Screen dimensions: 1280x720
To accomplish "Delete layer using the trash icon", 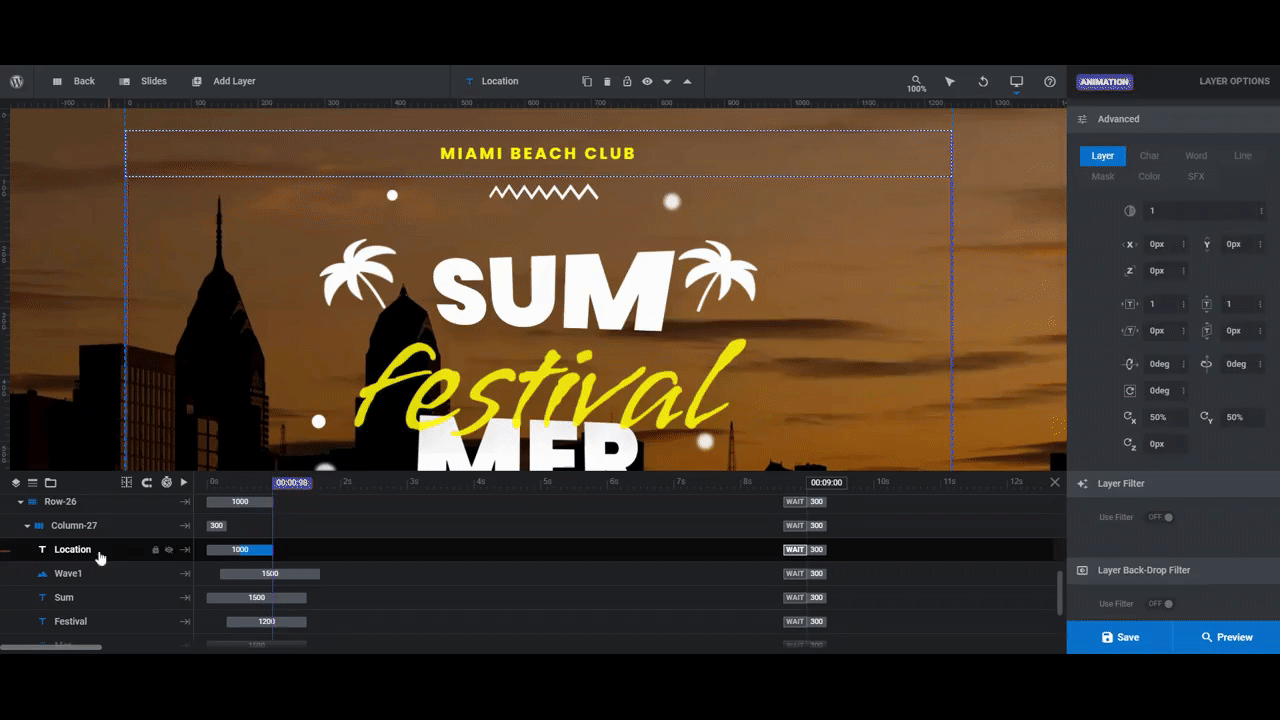I will (x=607, y=81).
